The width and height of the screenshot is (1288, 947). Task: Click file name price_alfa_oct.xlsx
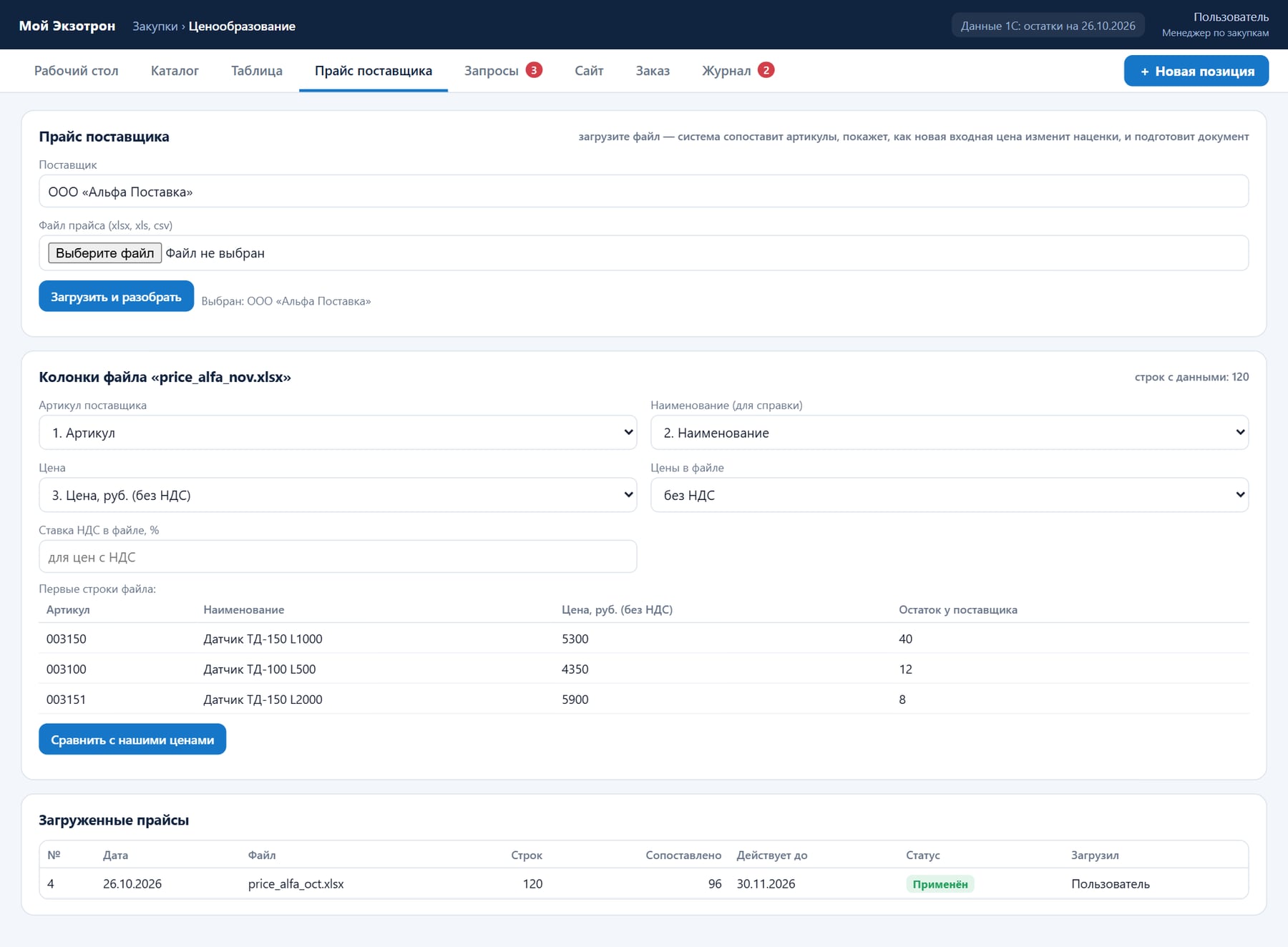(x=296, y=884)
